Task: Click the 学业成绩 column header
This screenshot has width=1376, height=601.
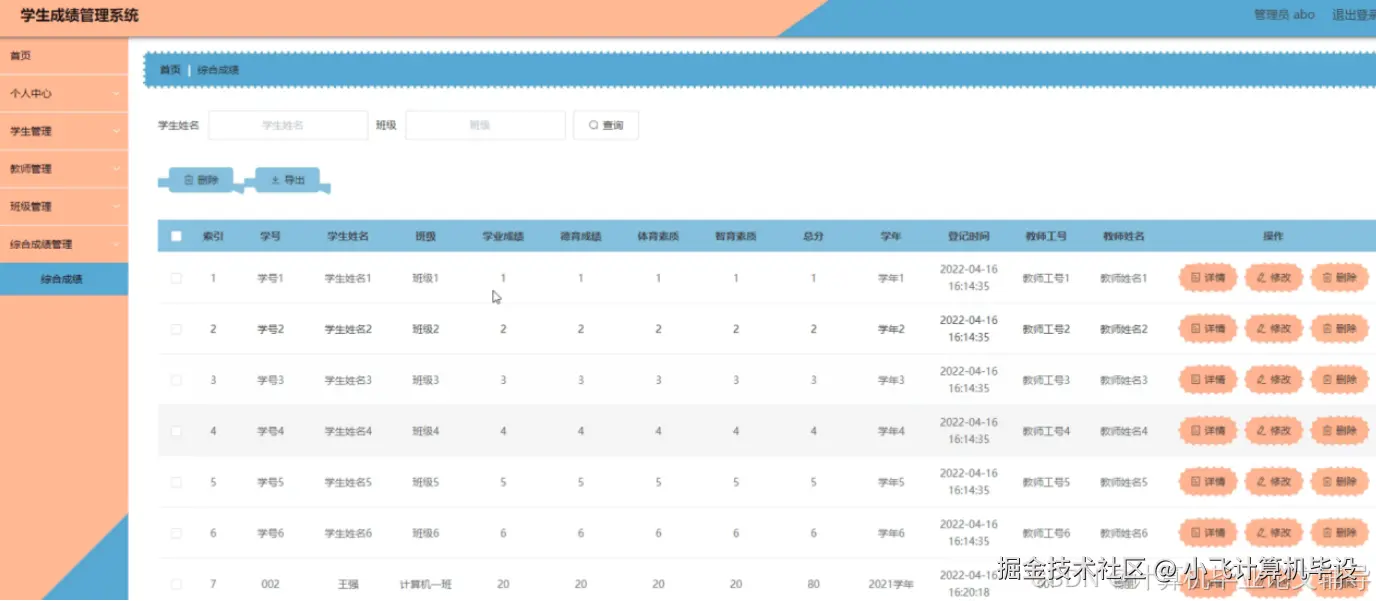Action: [503, 237]
